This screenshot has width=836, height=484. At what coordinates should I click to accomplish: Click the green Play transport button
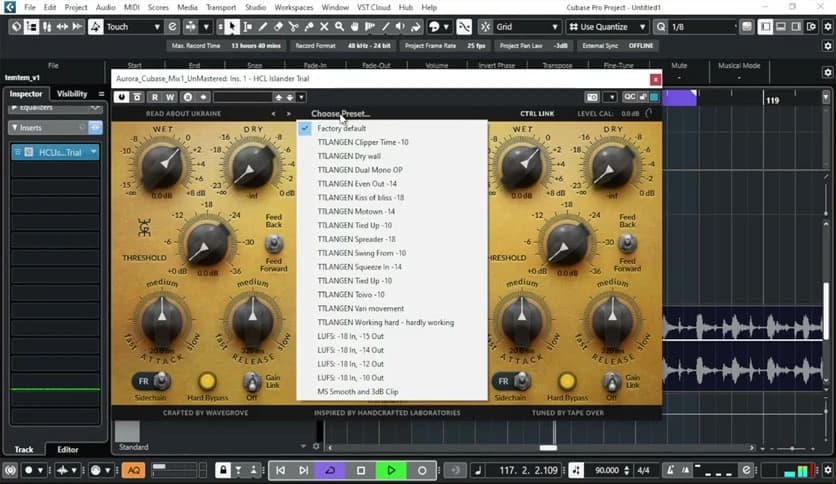coord(391,470)
